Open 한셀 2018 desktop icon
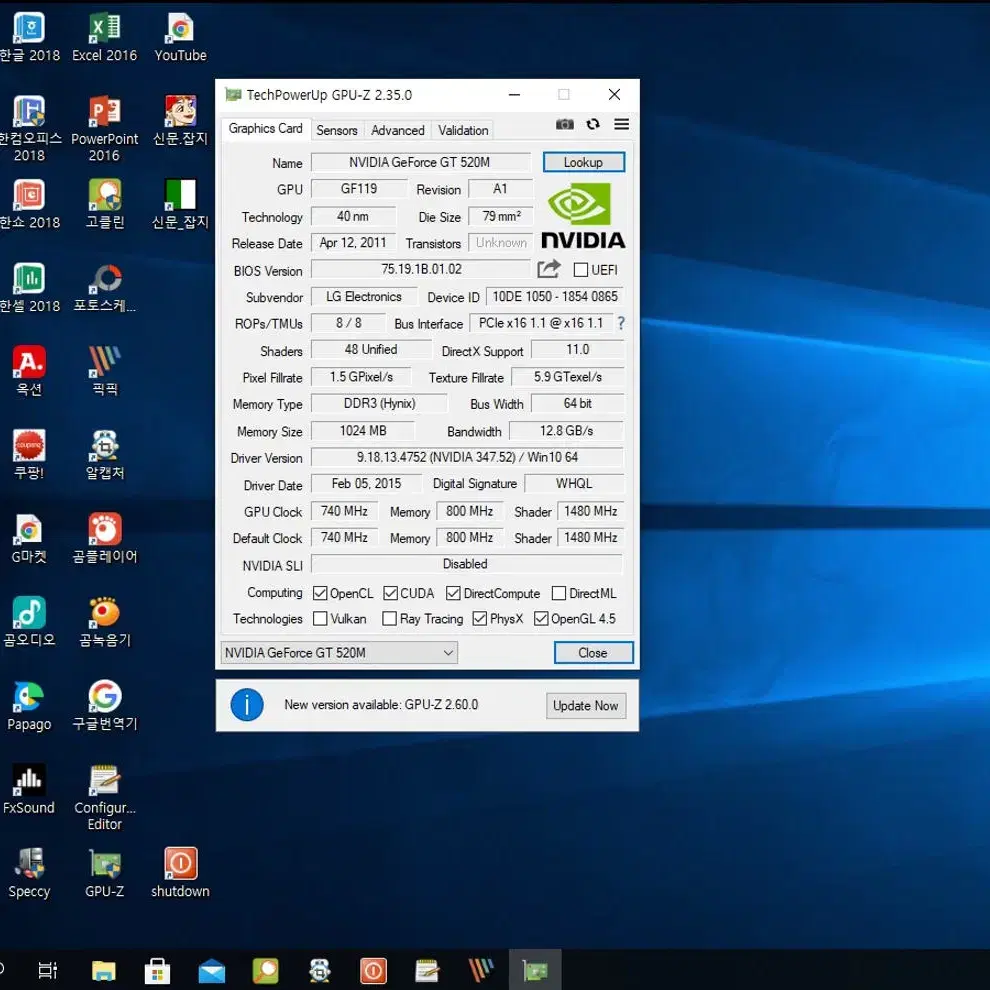Image resolution: width=990 pixels, height=990 pixels. point(29,288)
